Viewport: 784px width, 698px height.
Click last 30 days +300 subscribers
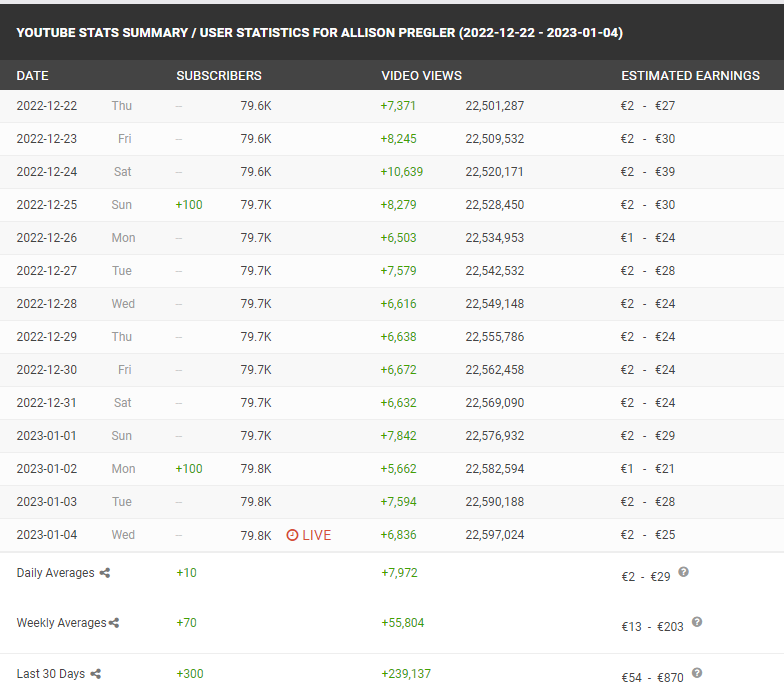tap(190, 674)
